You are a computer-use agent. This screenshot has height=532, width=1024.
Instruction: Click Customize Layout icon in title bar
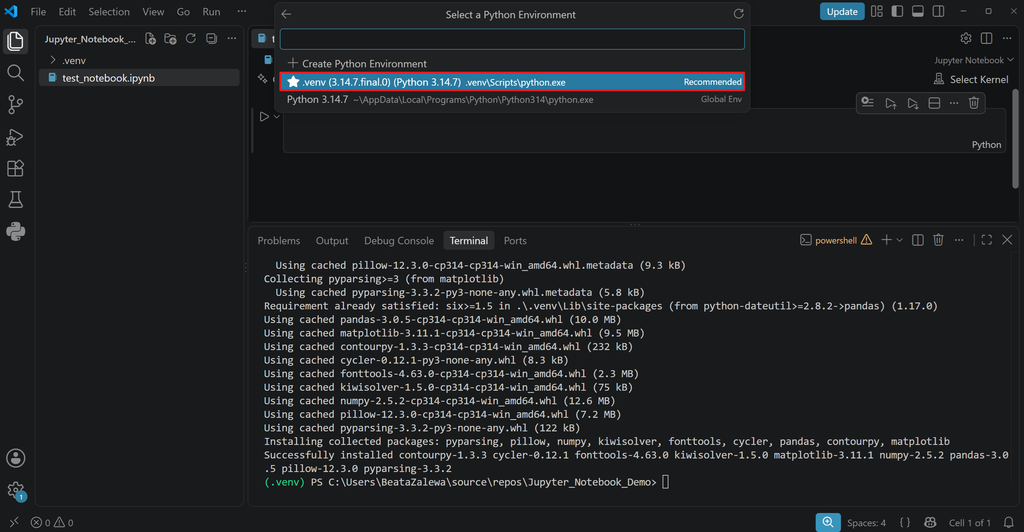pyautogui.click(x=876, y=11)
